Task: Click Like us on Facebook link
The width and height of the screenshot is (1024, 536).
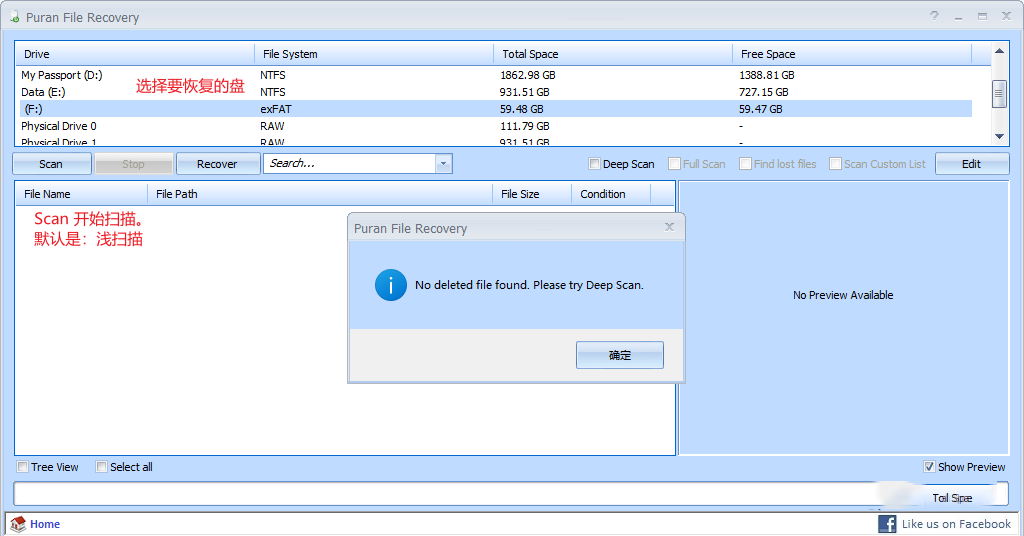Action: click(956, 524)
